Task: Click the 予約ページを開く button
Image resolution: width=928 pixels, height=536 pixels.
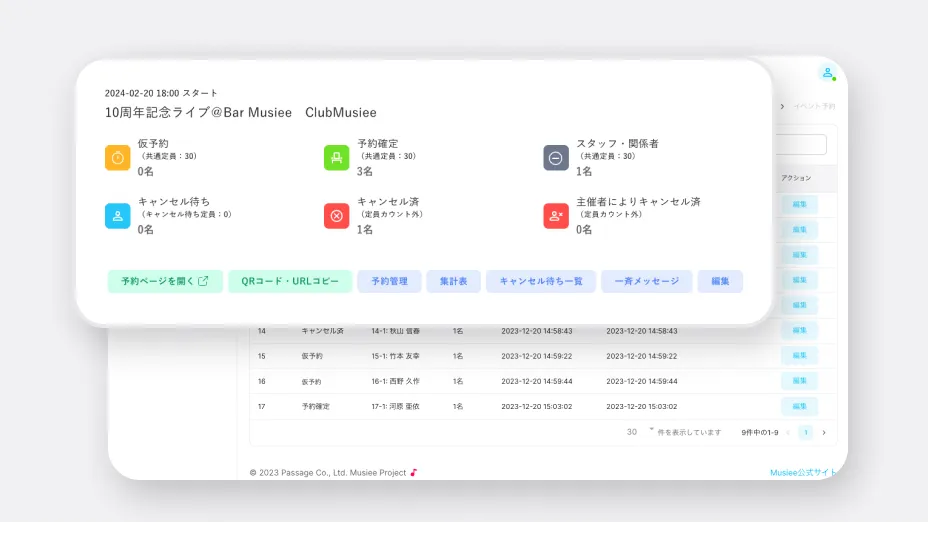Action: (165, 281)
